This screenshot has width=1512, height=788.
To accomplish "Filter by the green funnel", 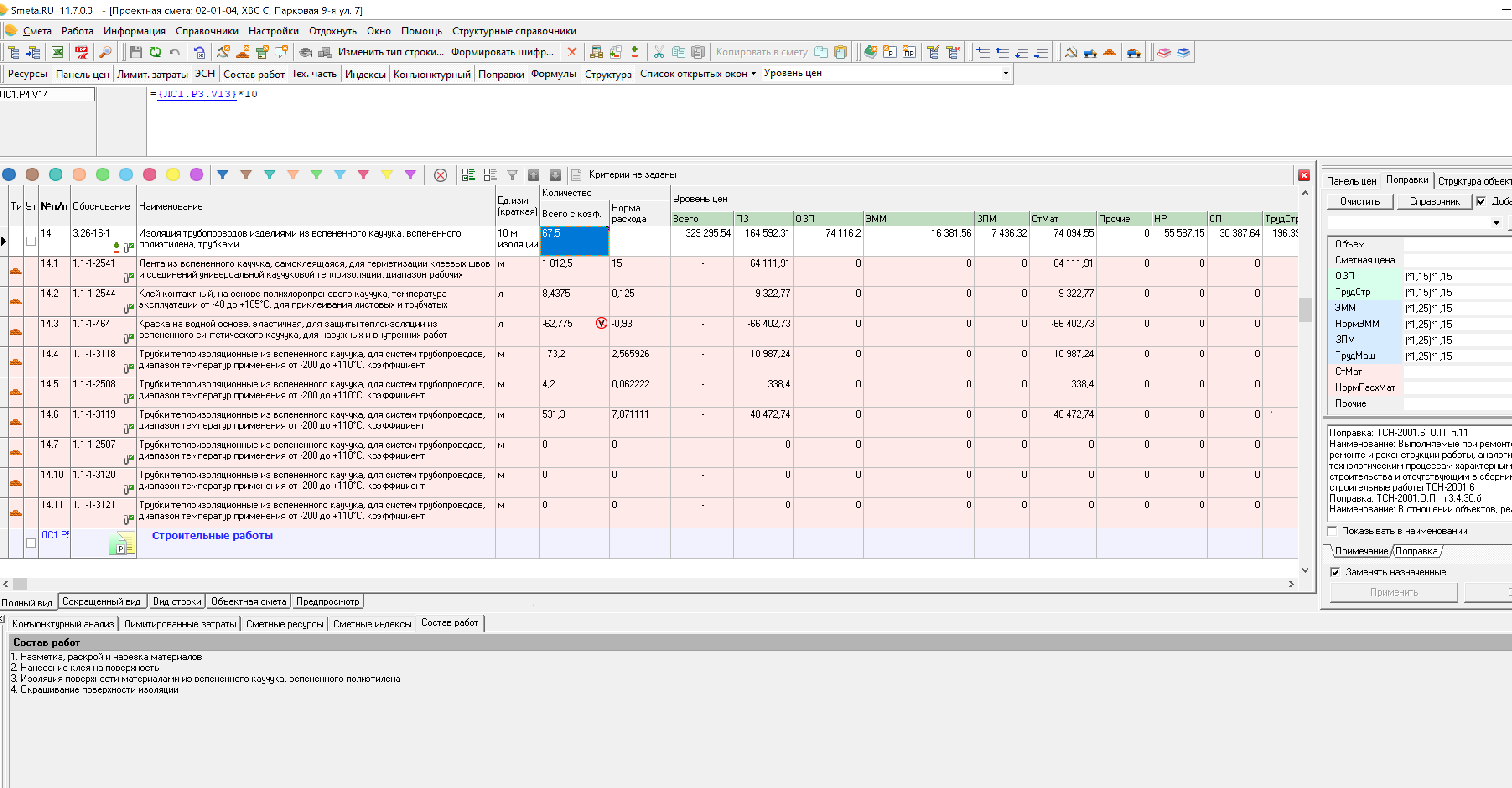I will click(316, 175).
